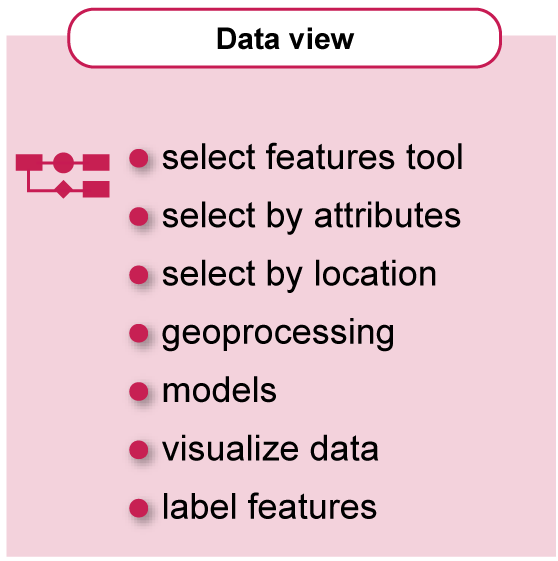Select the 'select features tool' item
The image size is (558, 561).
[x=312, y=157]
